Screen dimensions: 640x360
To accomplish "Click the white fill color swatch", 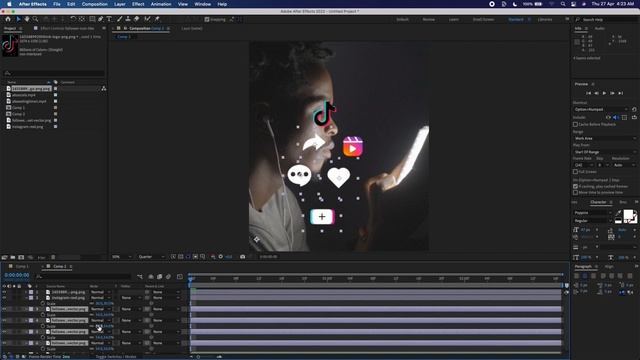I will point(628,214).
